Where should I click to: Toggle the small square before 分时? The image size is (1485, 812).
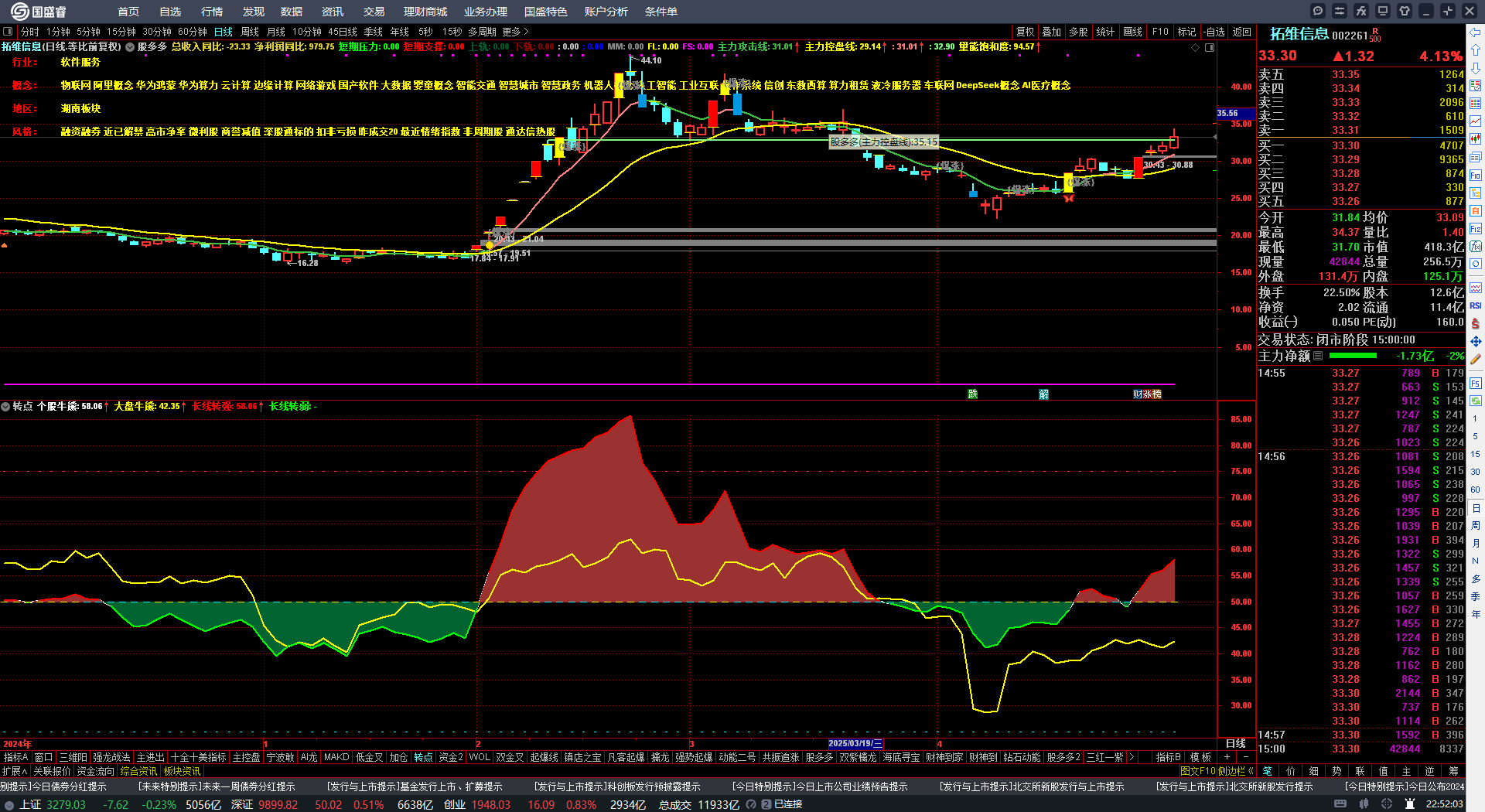8,32
